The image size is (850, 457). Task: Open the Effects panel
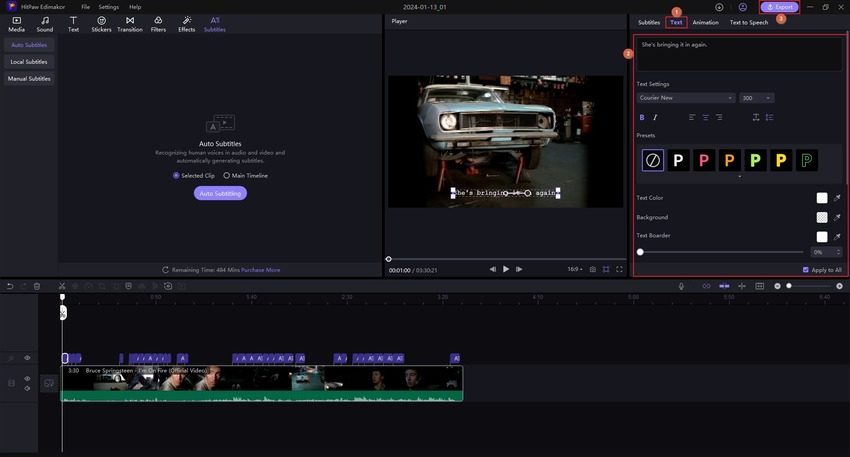tap(187, 24)
